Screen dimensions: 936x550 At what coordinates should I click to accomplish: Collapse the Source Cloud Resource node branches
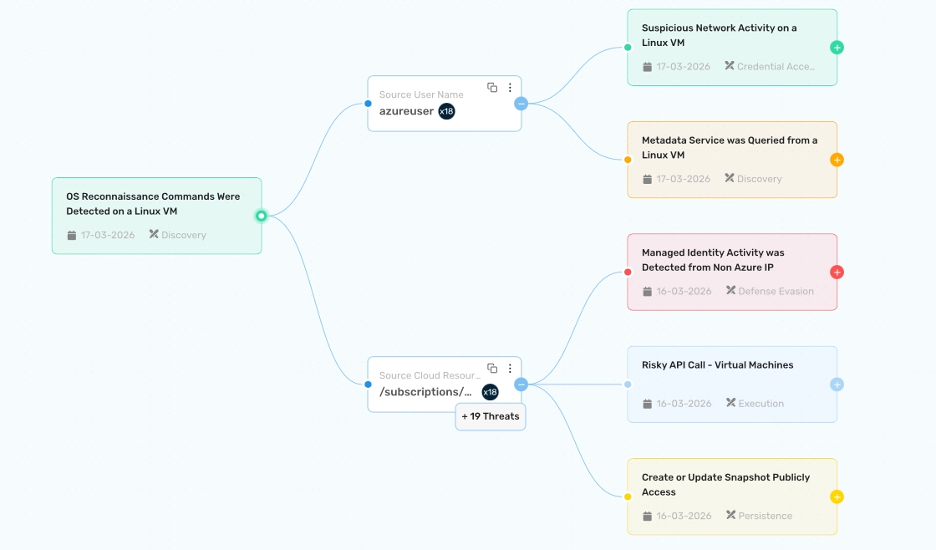(521, 385)
